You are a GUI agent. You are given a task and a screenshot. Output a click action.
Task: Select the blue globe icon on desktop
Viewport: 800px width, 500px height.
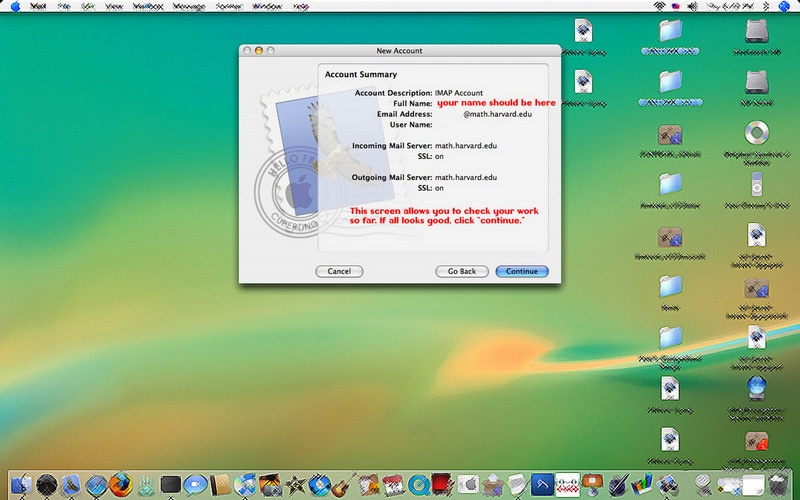(x=755, y=387)
